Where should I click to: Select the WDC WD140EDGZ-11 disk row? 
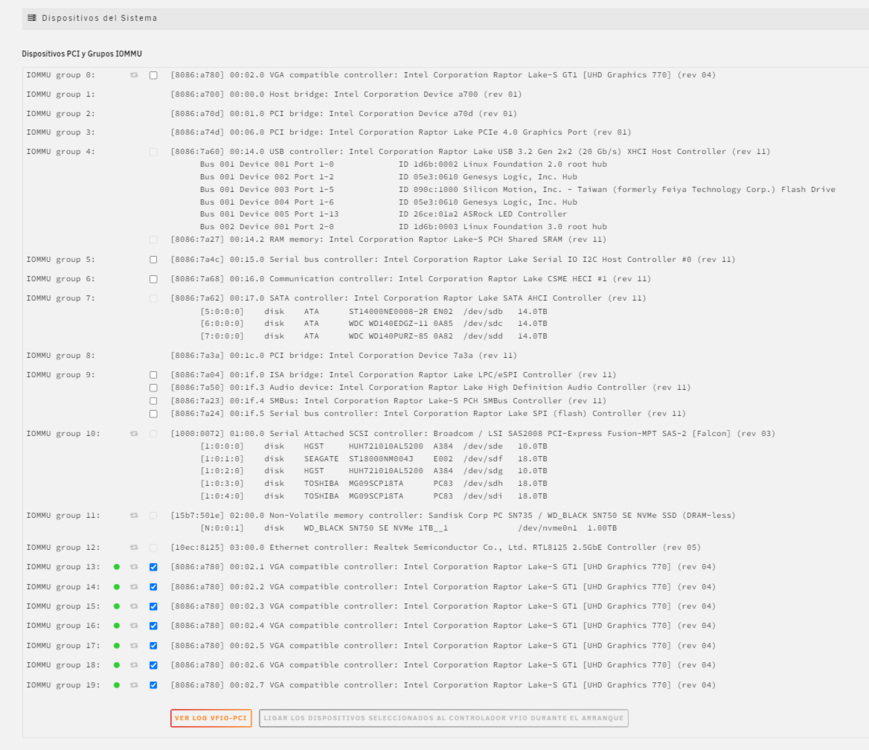pyautogui.click(x=374, y=323)
